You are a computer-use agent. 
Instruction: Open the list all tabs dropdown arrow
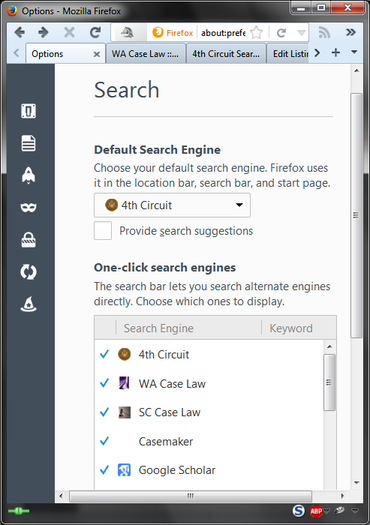tap(354, 52)
